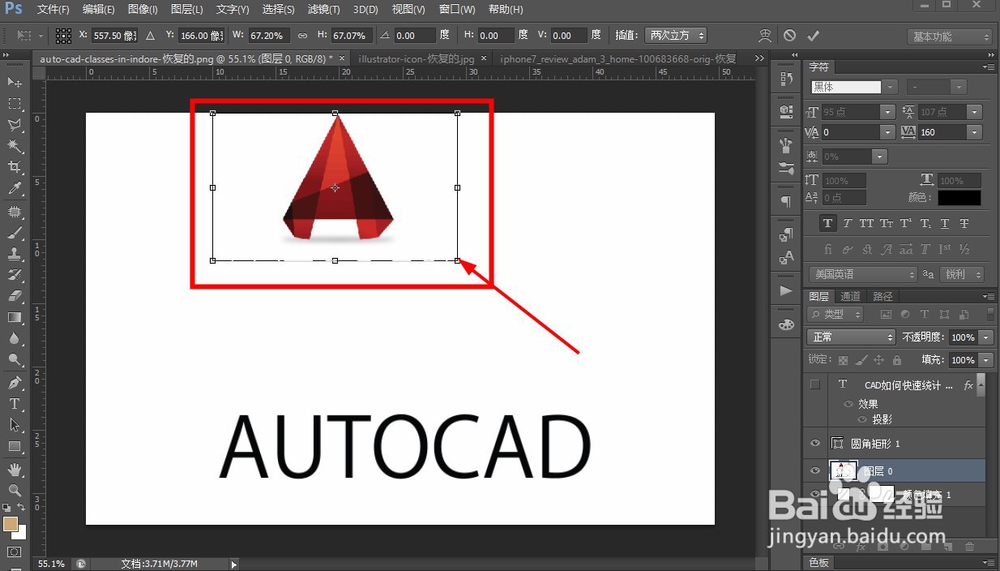Select the 图层 0 layer thumbnail
The width and height of the screenshot is (1000, 571).
(x=842, y=471)
